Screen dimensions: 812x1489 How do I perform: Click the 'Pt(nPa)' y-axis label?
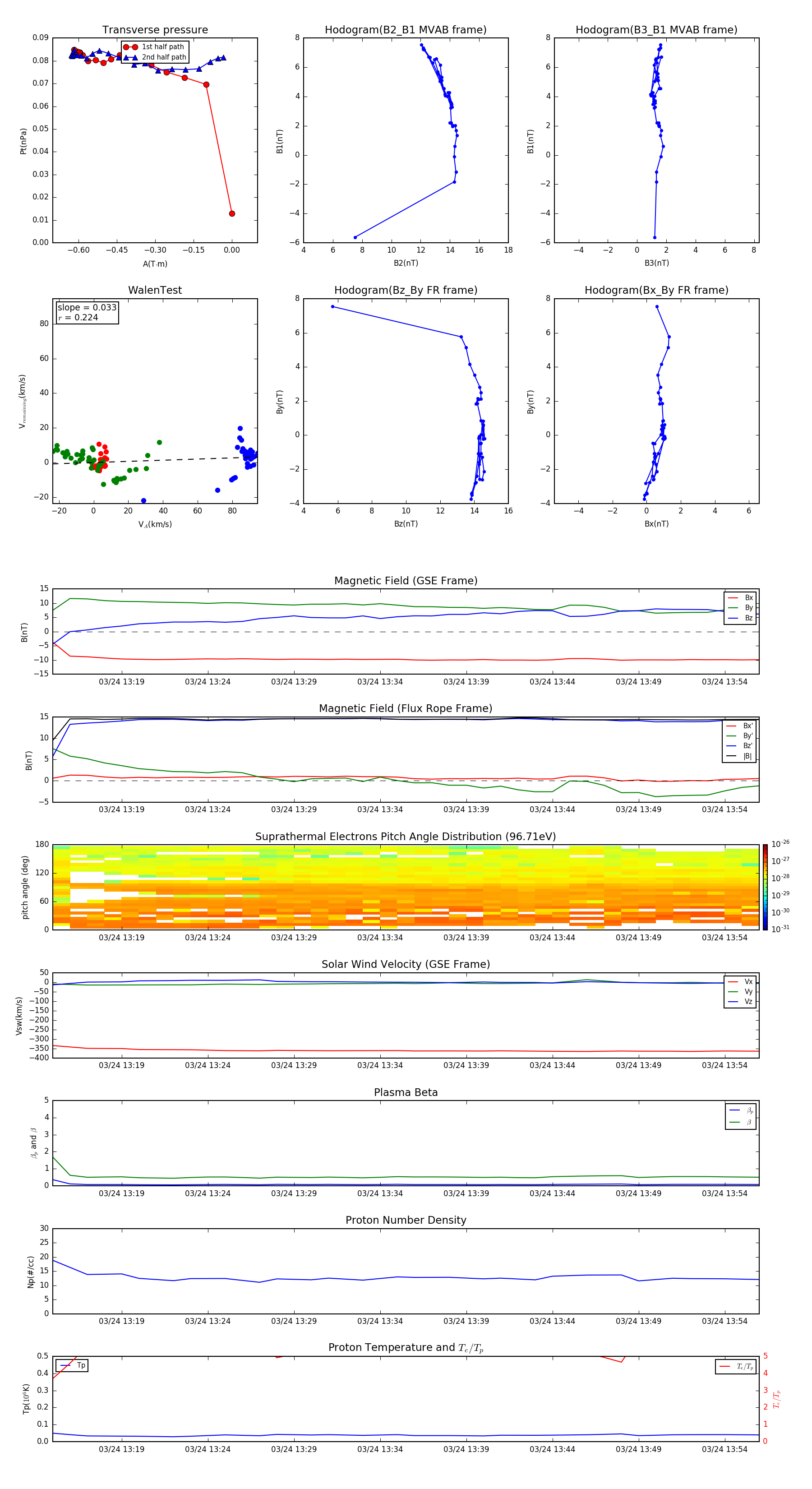point(23,140)
